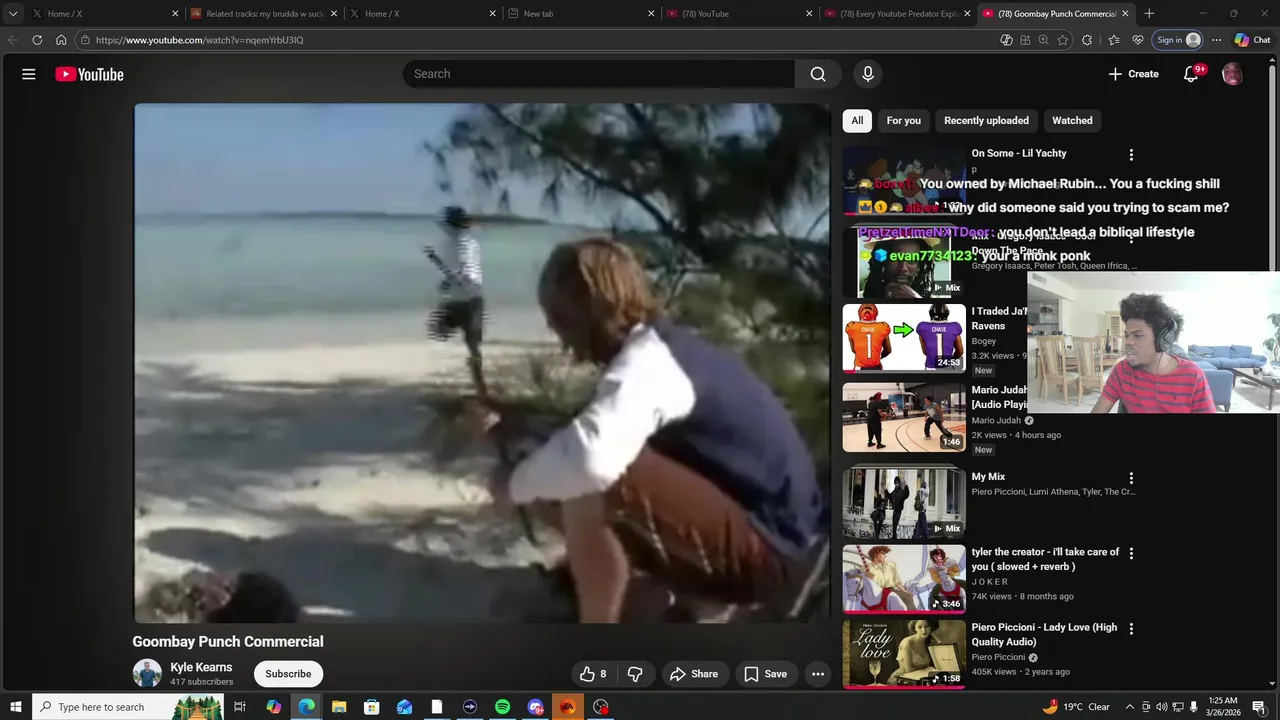Open the Mario Judah channel name
The image size is (1280, 720).
[x=997, y=420]
